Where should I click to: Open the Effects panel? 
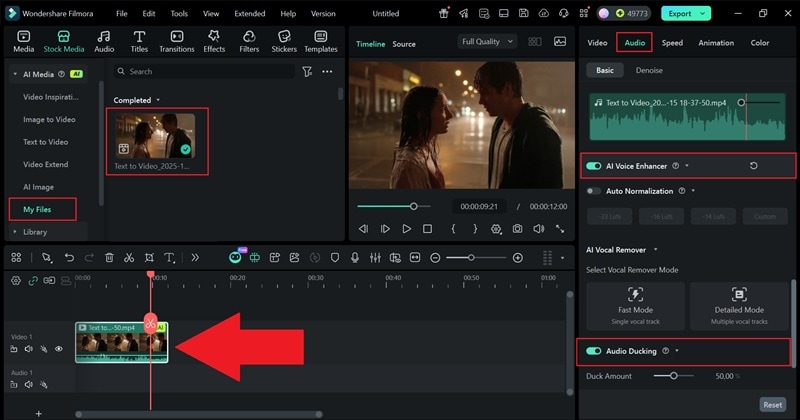click(214, 41)
